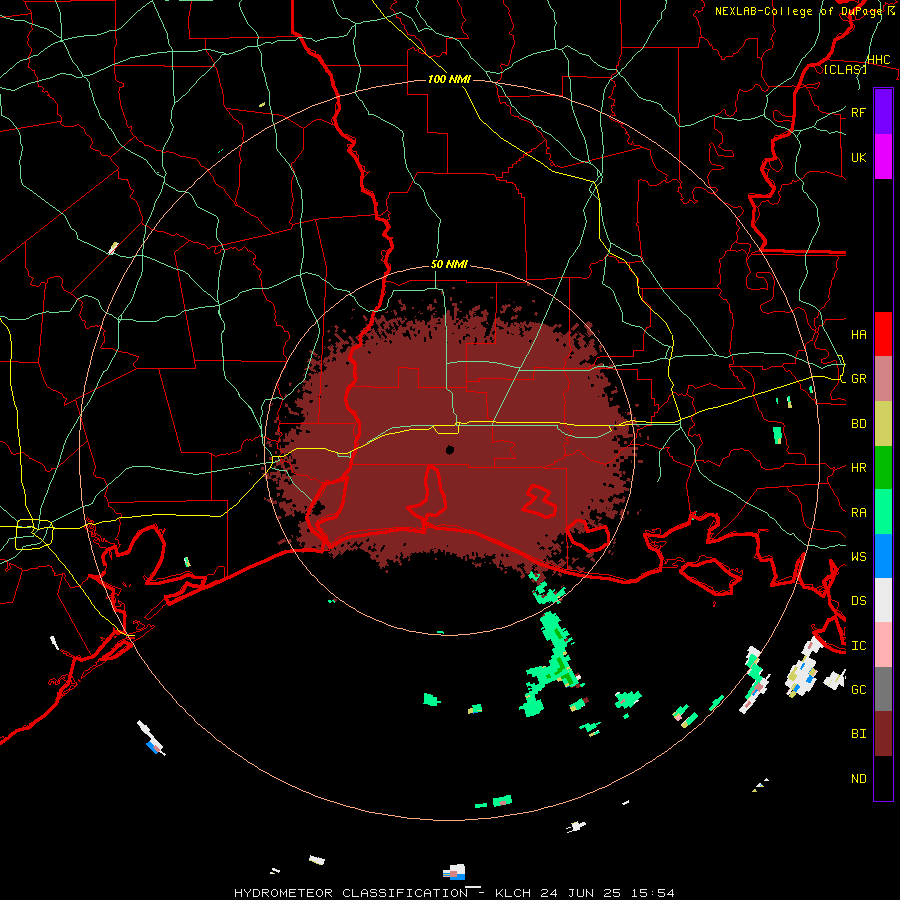900x900 pixels.
Task: Click the "GR" legend label
Action: (858, 379)
